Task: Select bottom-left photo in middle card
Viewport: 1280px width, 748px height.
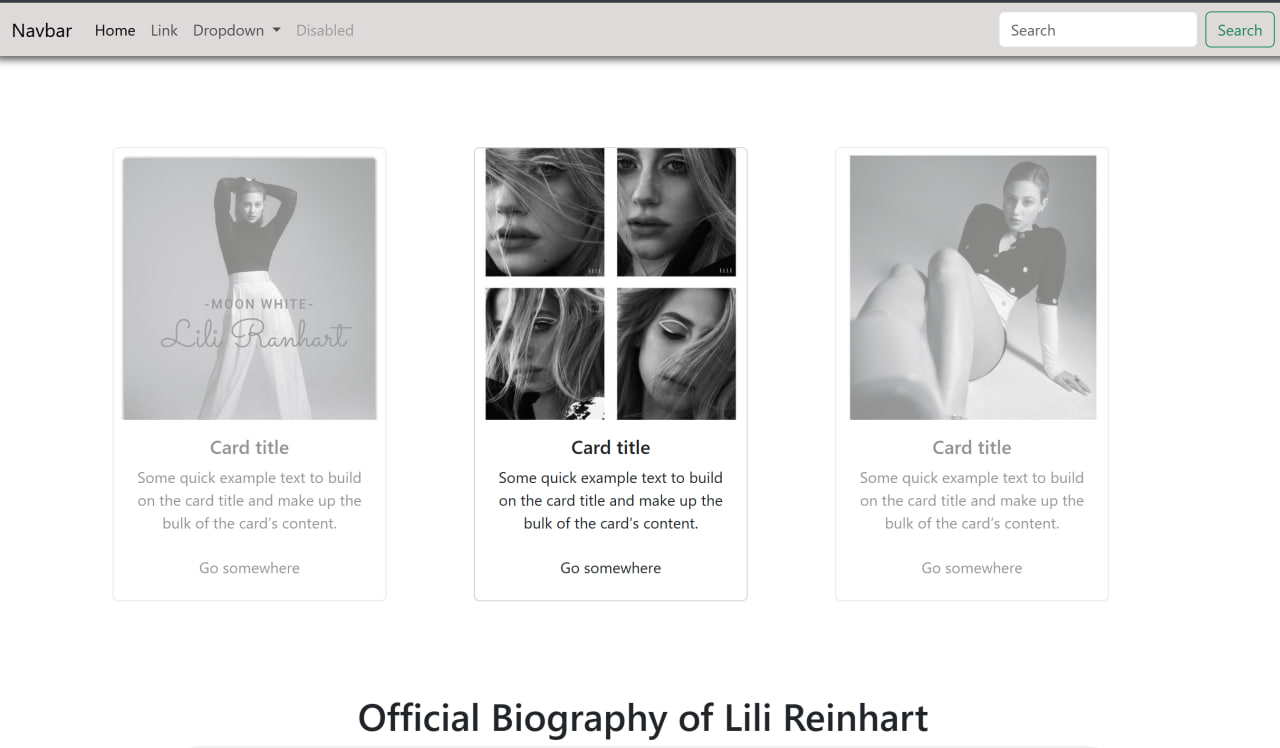Action: (544, 354)
